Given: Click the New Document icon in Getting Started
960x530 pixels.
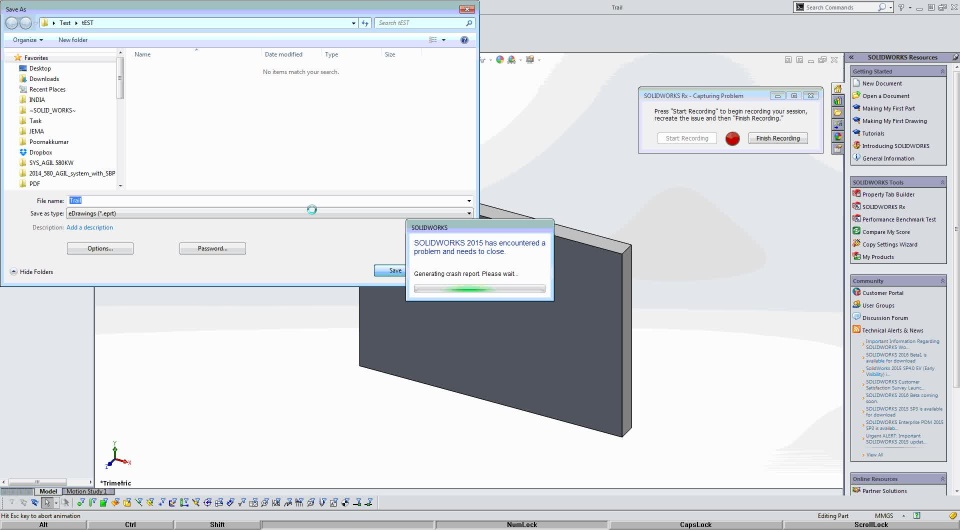Looking at the screenshot, I should [x=857, y=83].
